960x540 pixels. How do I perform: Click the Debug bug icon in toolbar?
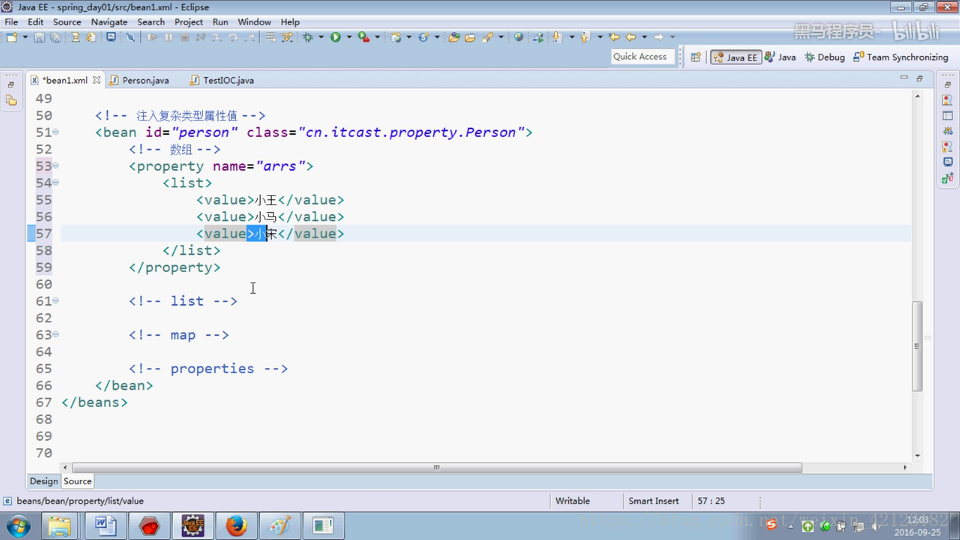click(x=308, y=37)
